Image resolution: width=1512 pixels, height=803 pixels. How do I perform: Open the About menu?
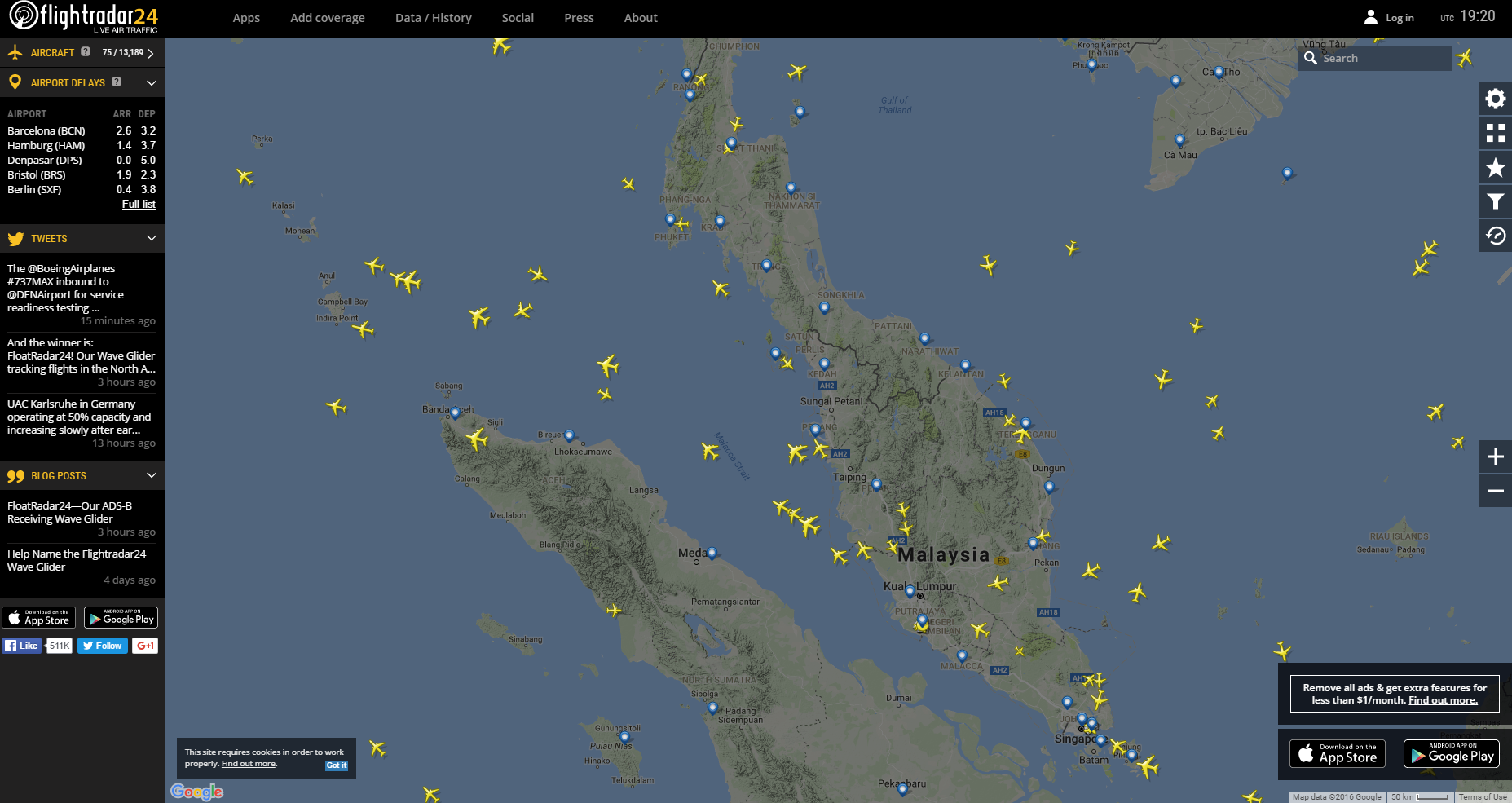pos(641,18)
